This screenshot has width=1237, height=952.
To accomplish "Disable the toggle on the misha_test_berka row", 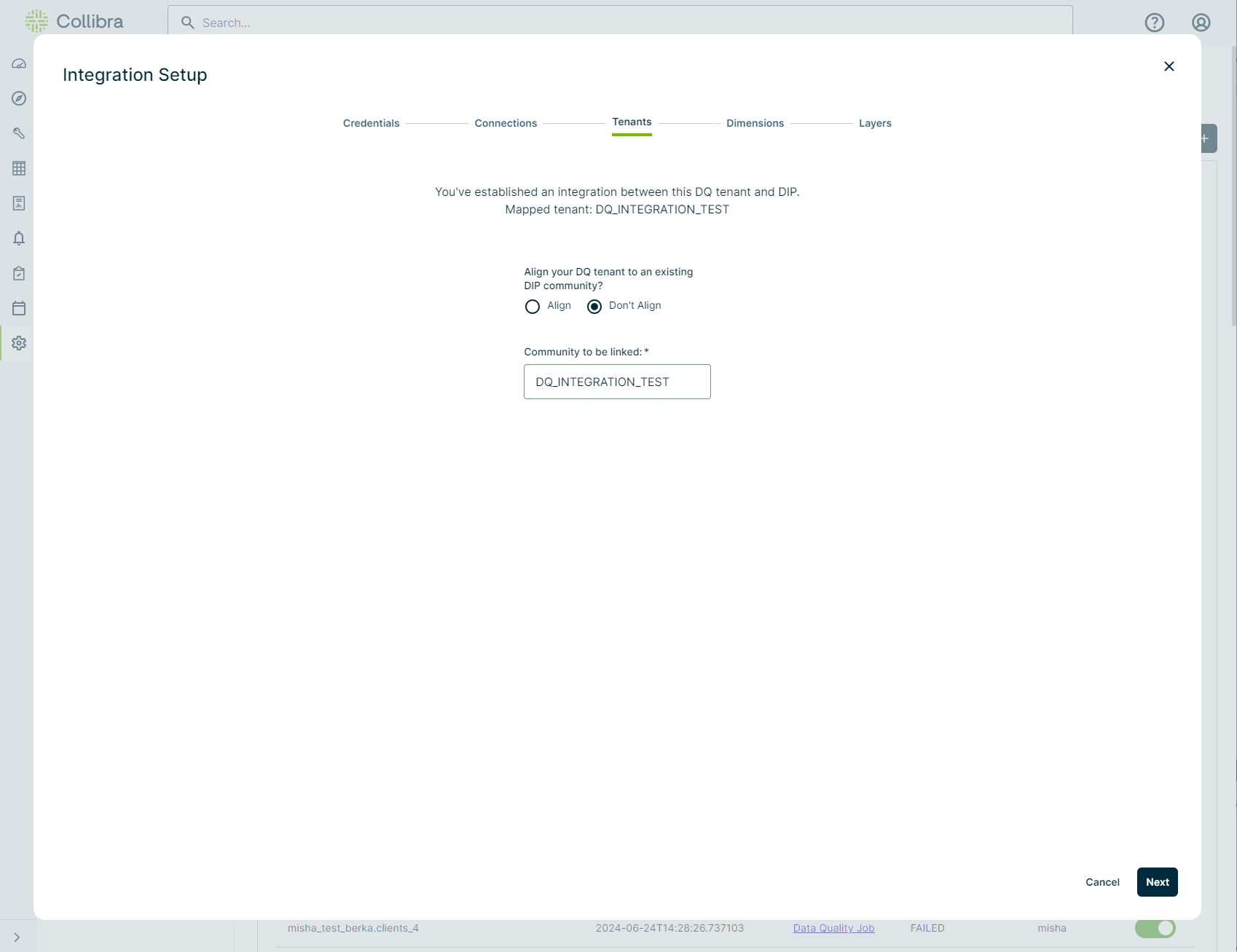I will tap(1156, 928).
